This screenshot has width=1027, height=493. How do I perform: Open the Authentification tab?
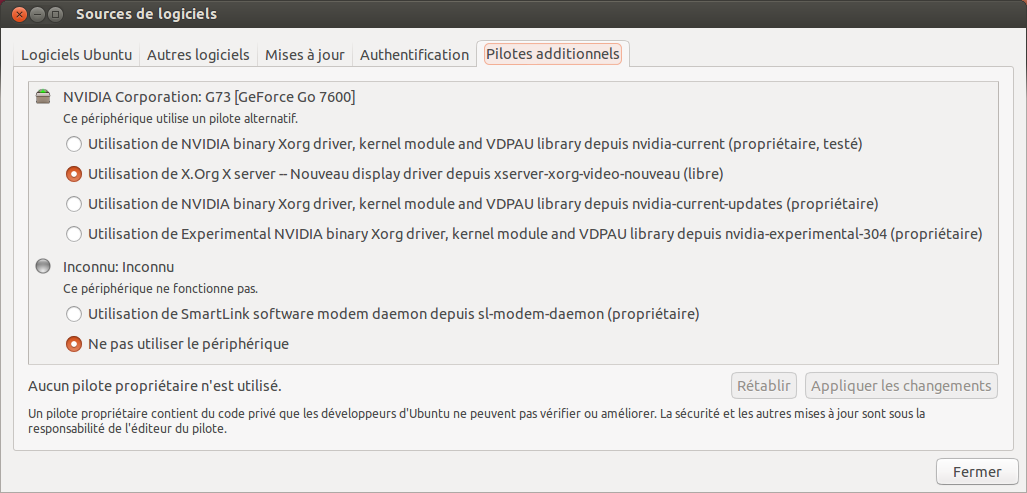(x=414, y=55)
